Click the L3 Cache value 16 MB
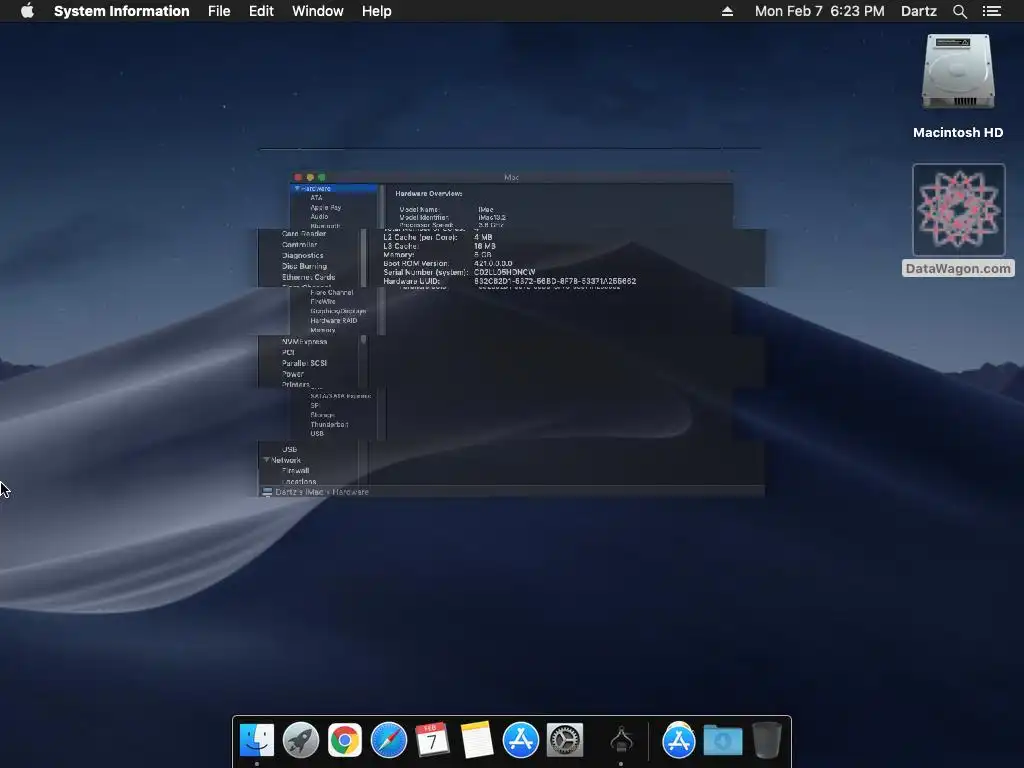The height and width of the screenshot is (768, 1024). click(485, 246)
